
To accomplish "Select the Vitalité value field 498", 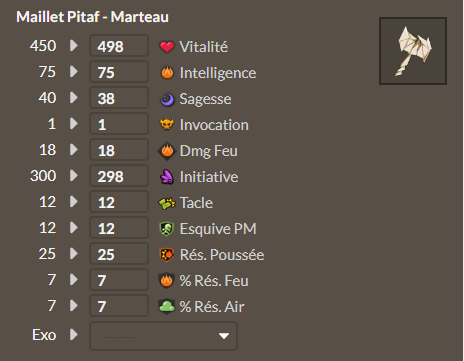I will pos(119,46).
